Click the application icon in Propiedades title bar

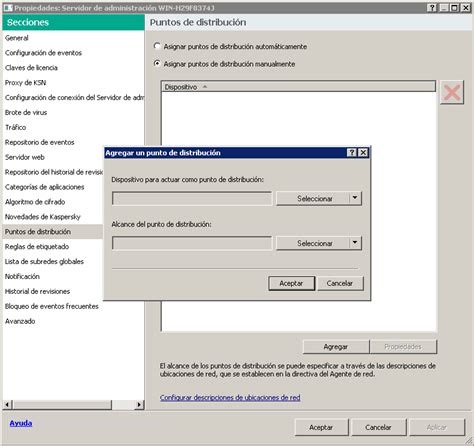tap(8, 8)
